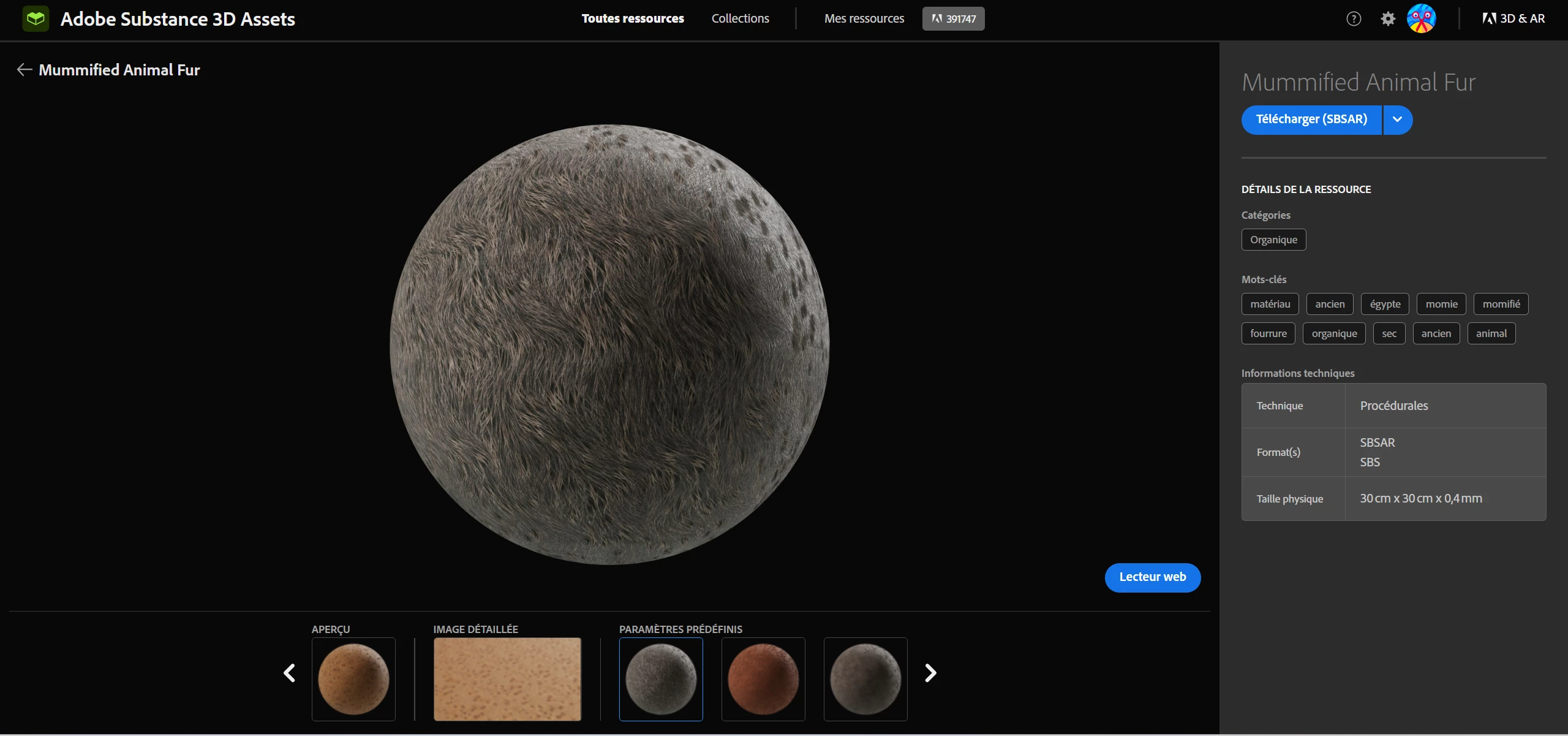The width and height of the screenshot is (1568, 736).
Task: Open the Toutes ressources tab
Action: coord(633,19)
